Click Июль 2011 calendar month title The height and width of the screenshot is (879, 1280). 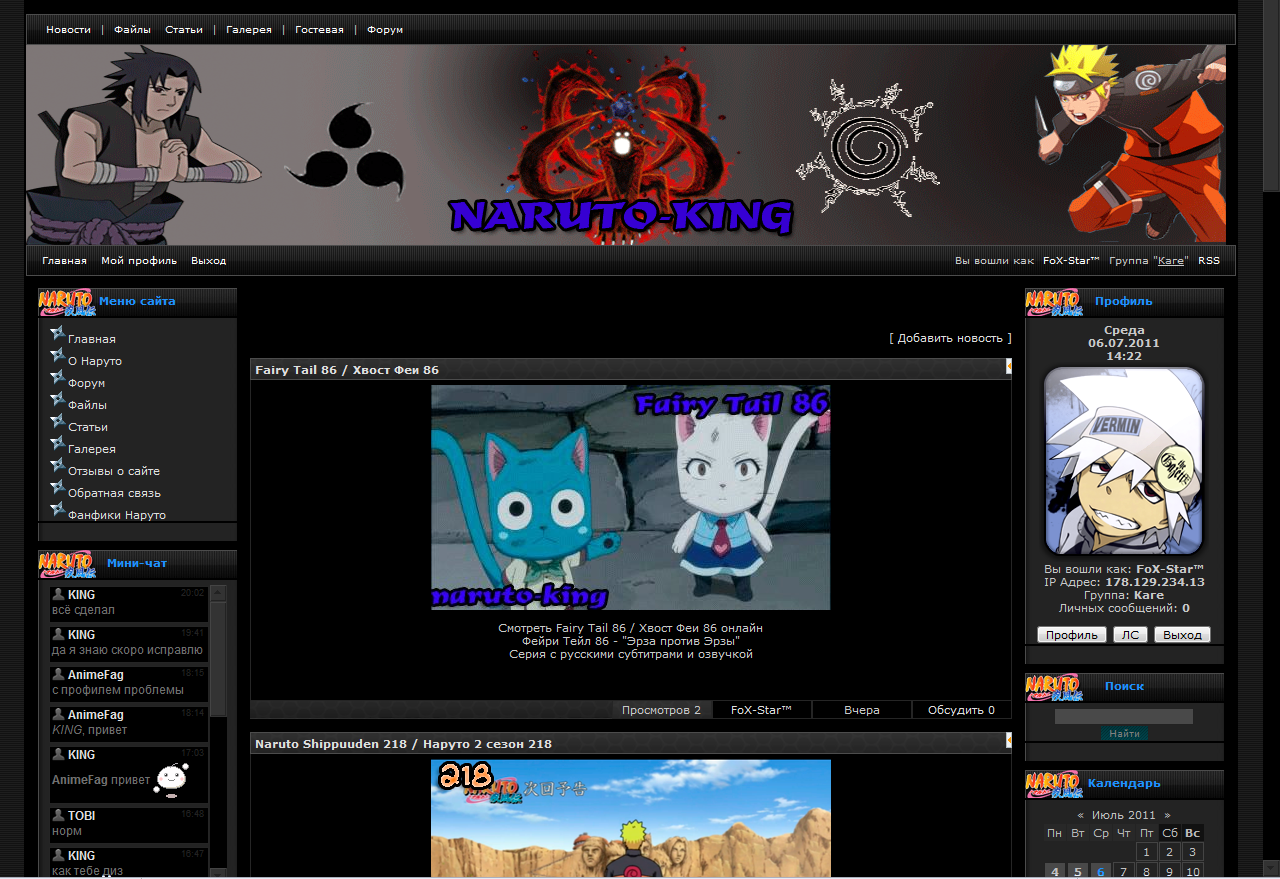[1124, 815]
